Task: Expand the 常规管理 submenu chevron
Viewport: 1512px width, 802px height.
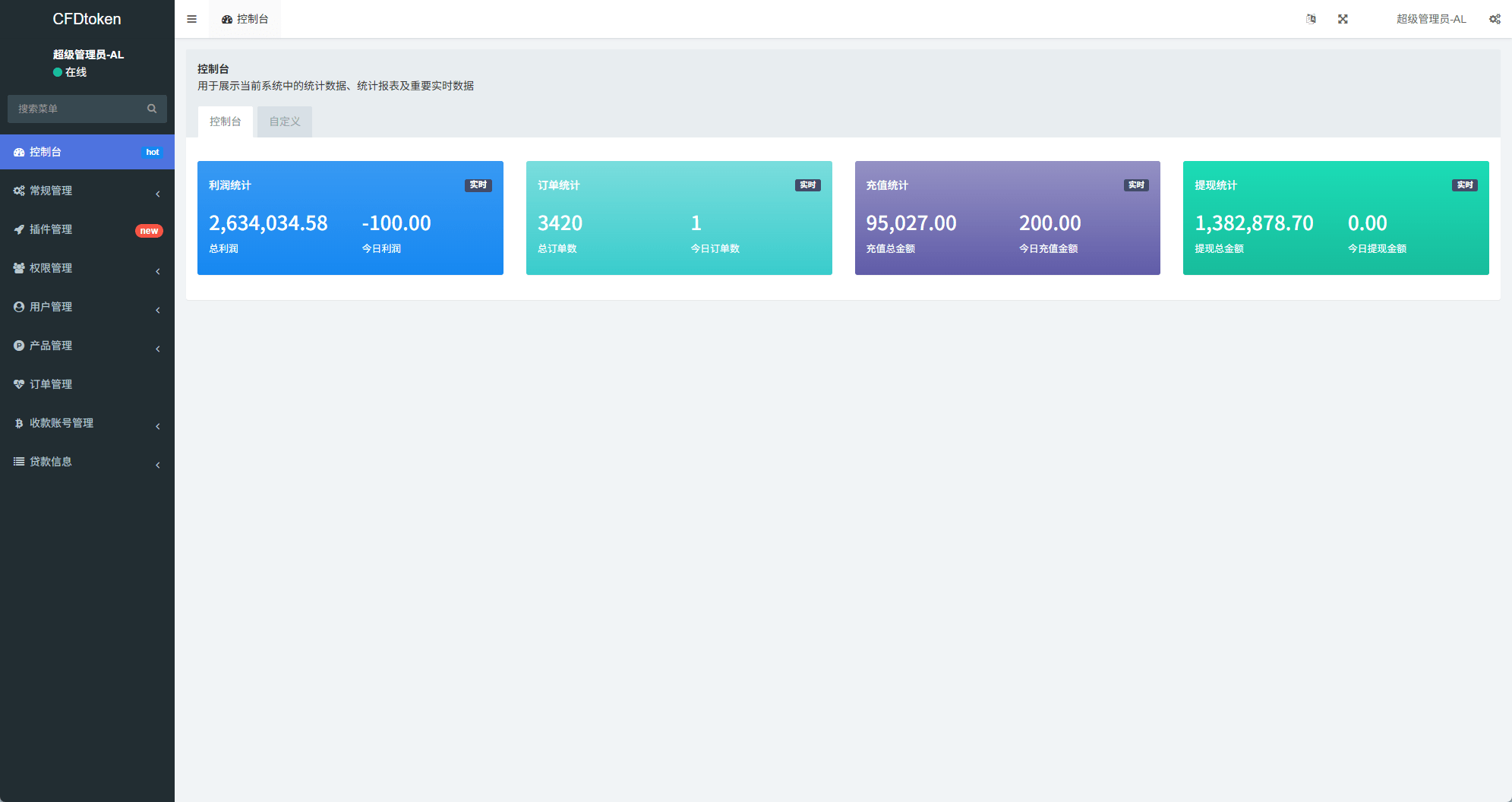Action: pyautogui.click(x=157, y=194)
